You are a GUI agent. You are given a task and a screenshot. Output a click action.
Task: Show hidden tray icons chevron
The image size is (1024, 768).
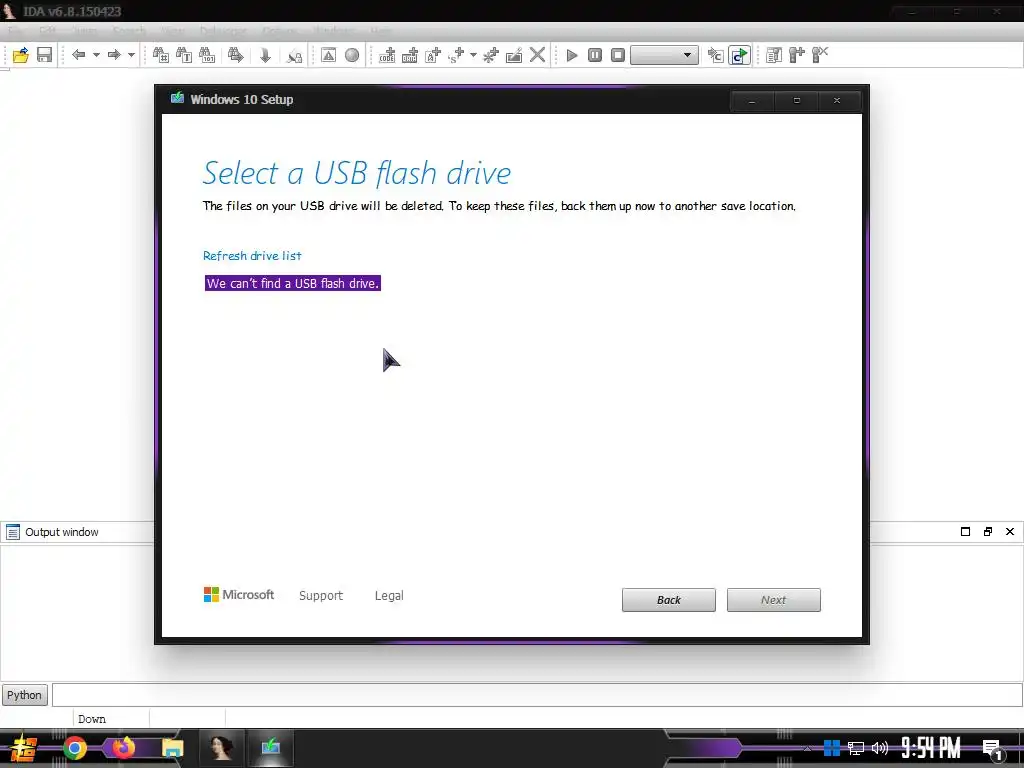[x=807, y=748]
